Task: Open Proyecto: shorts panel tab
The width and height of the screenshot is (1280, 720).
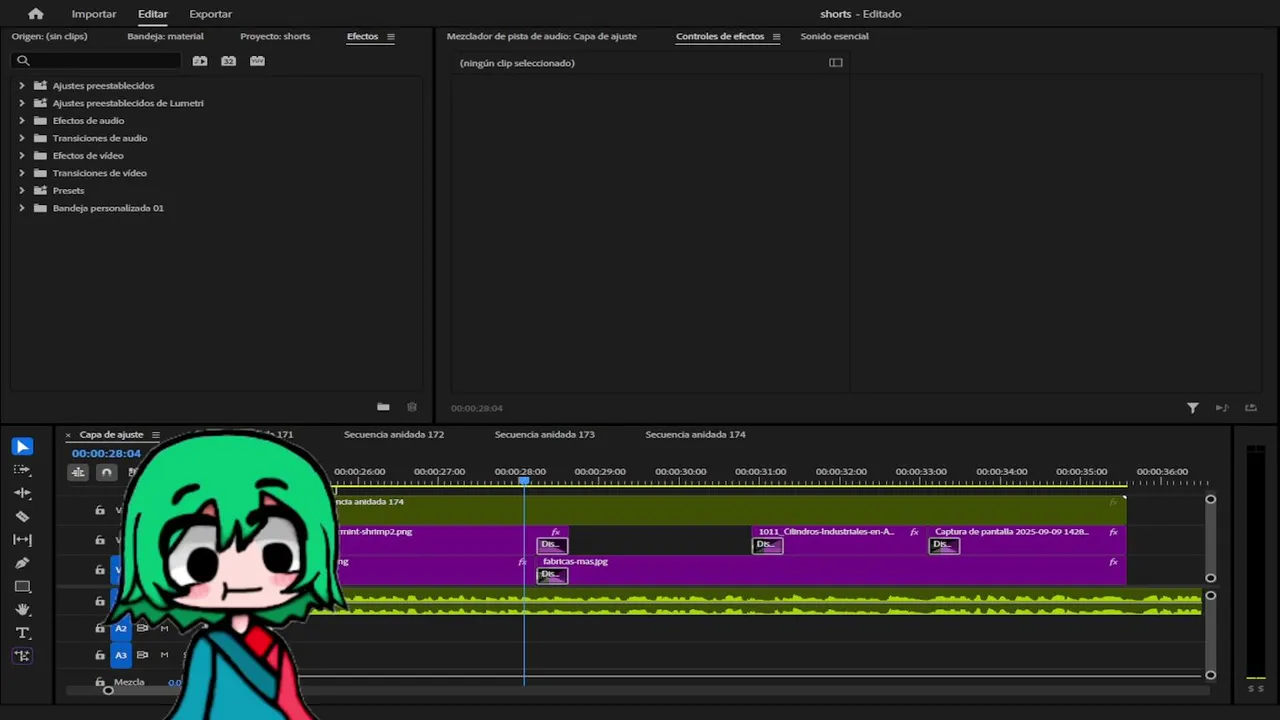Action: click(275, 36)
